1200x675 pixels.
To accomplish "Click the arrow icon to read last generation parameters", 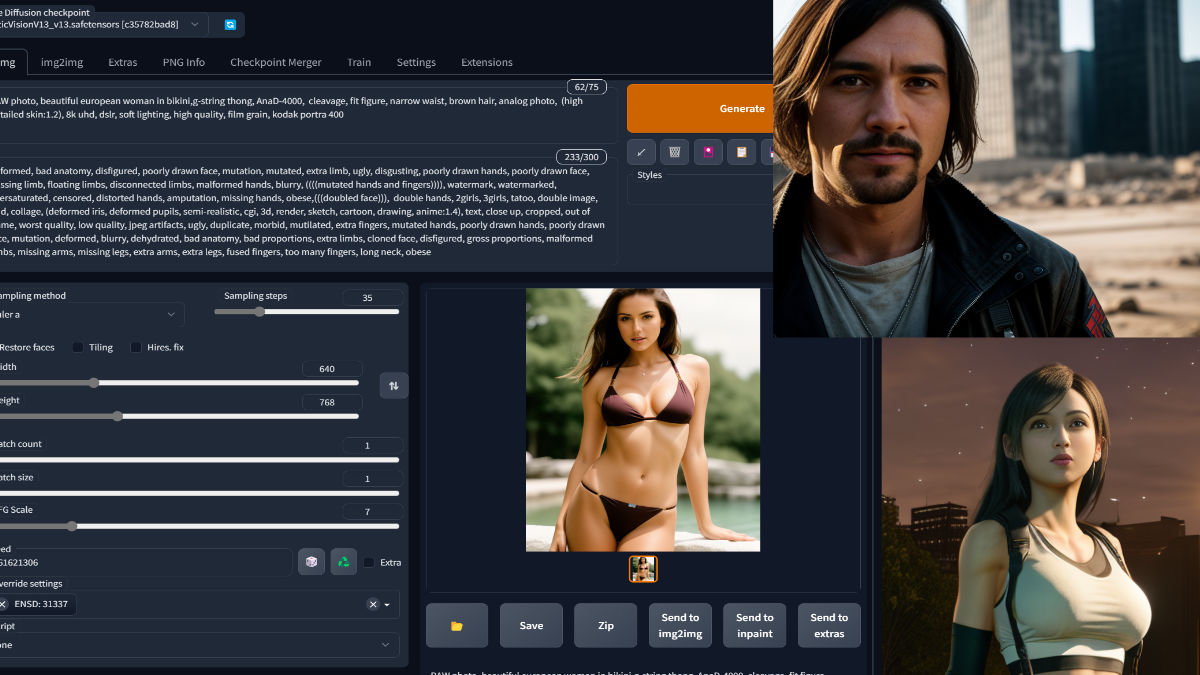I will [641, 152].
